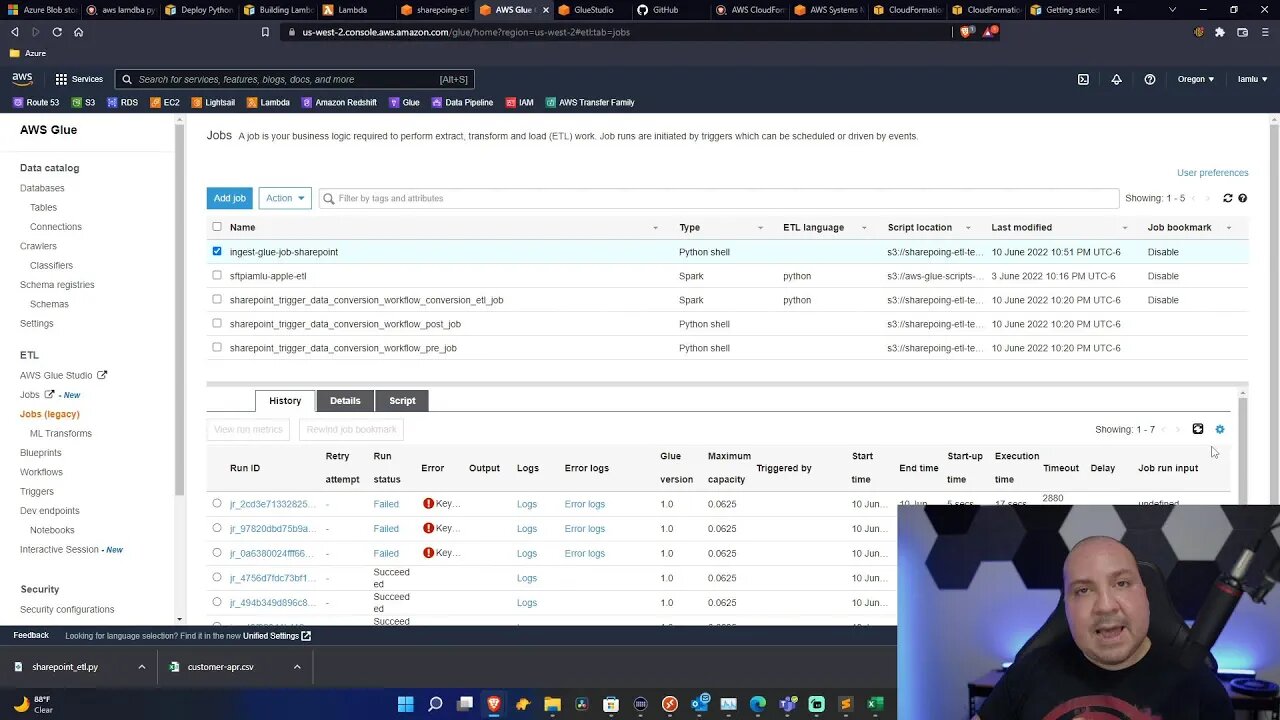Select run jr_2cd3e71332825 radio button

[217, 503]
